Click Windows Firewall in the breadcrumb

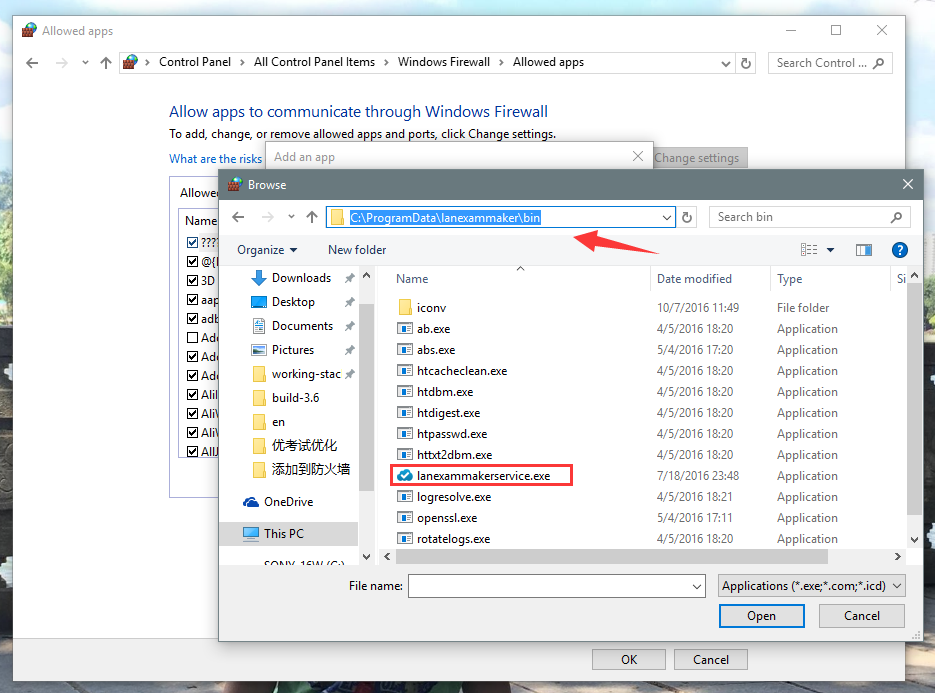tap(444, 62)
